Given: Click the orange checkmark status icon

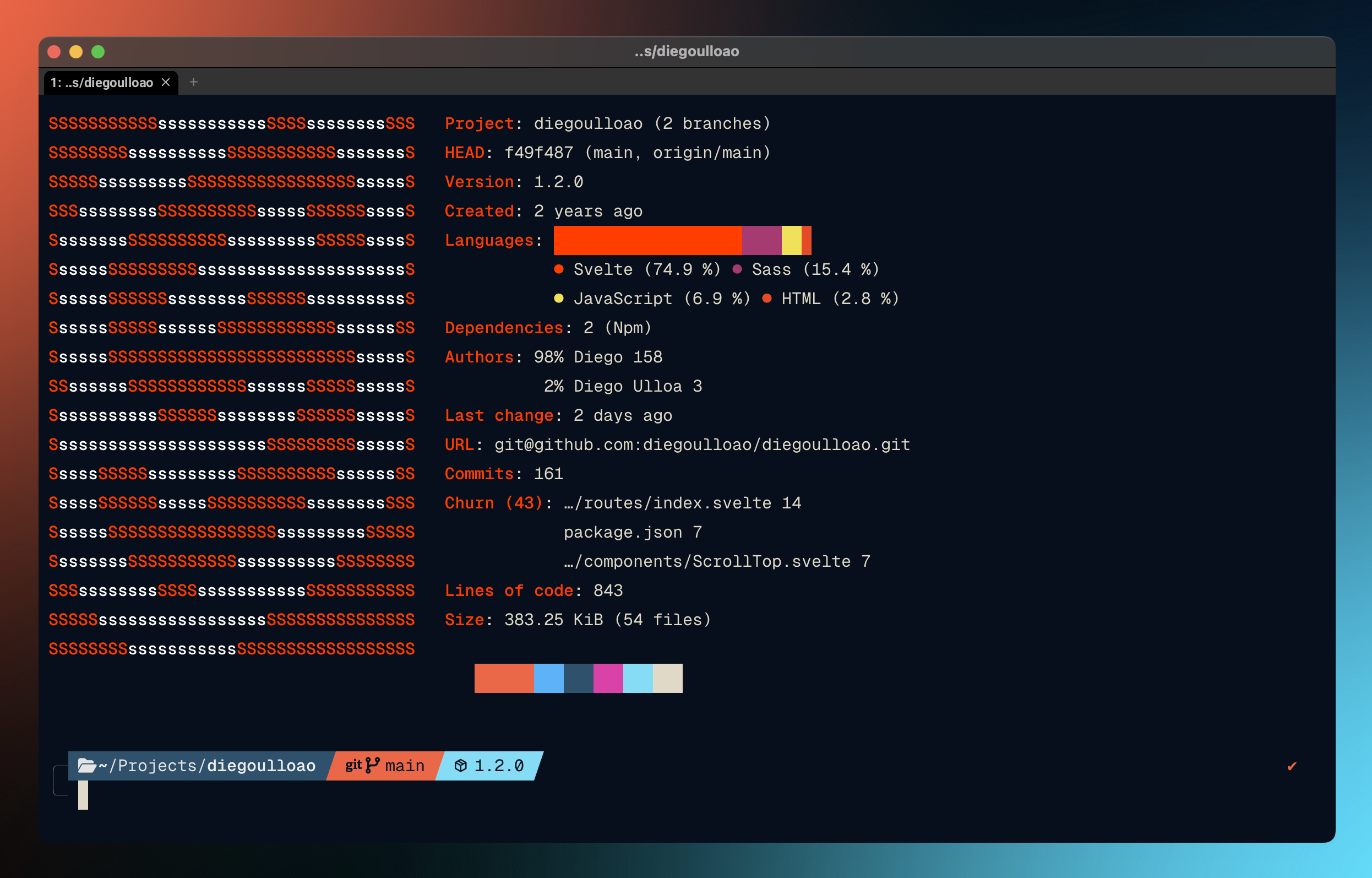Looking at the screenshot, I should (x=1292, y=766).
